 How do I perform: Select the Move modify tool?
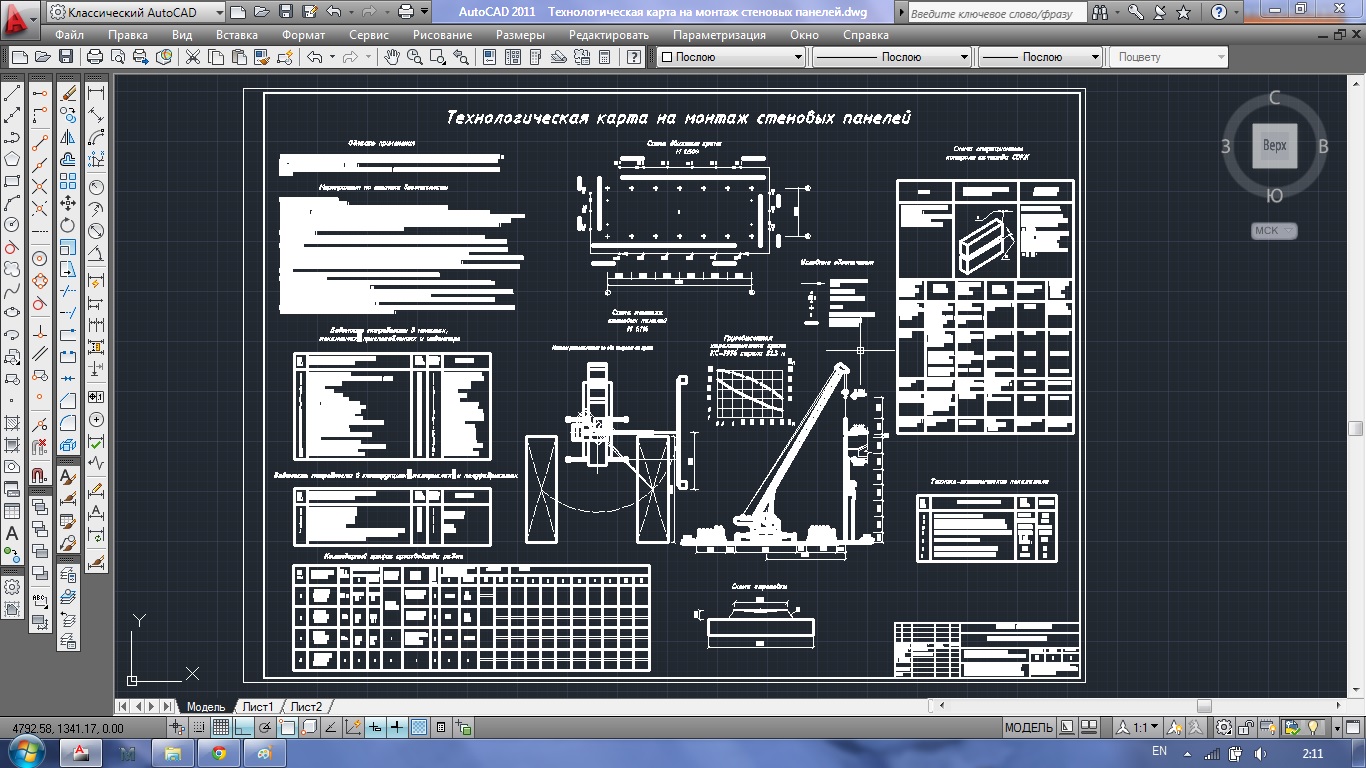click(x=68, y=203)
